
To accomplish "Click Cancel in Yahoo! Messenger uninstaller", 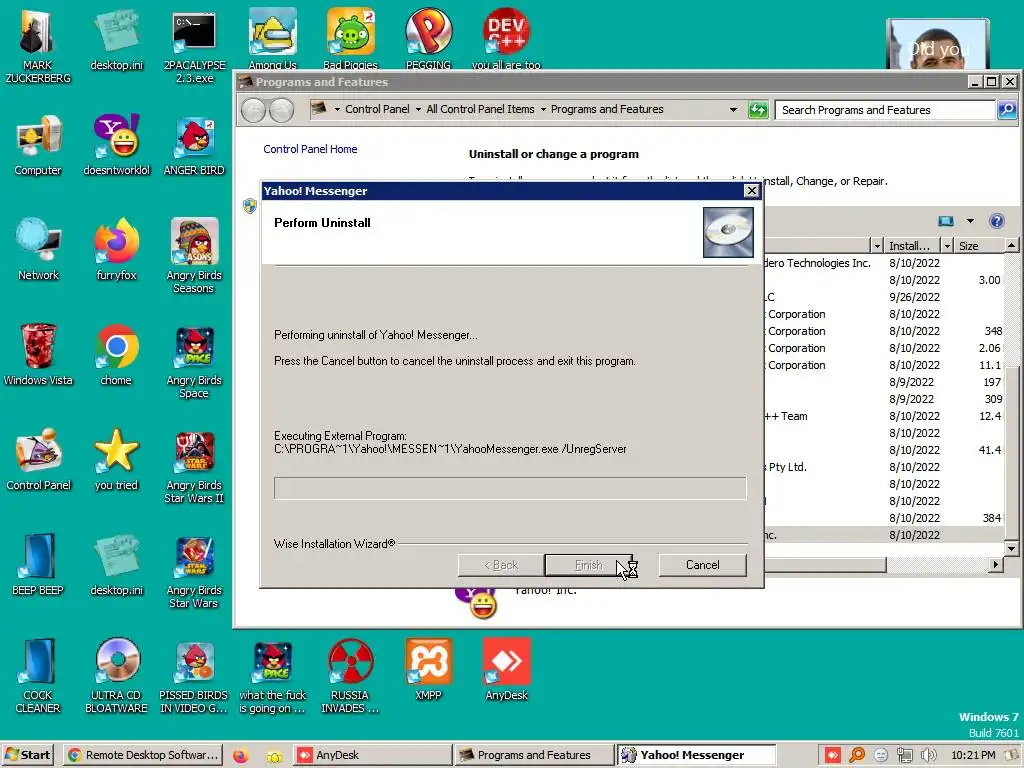I will (x=702, y=565).
